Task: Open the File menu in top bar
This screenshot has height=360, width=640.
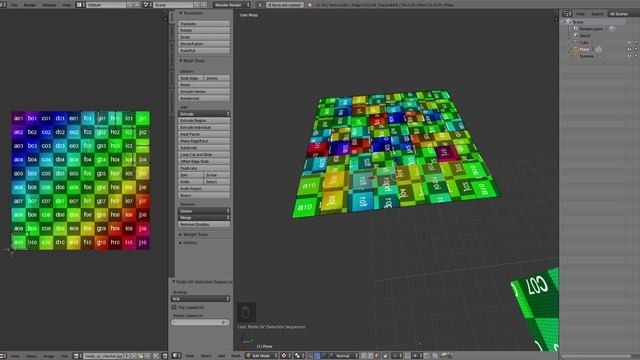Action: click(x=14, y=5)
